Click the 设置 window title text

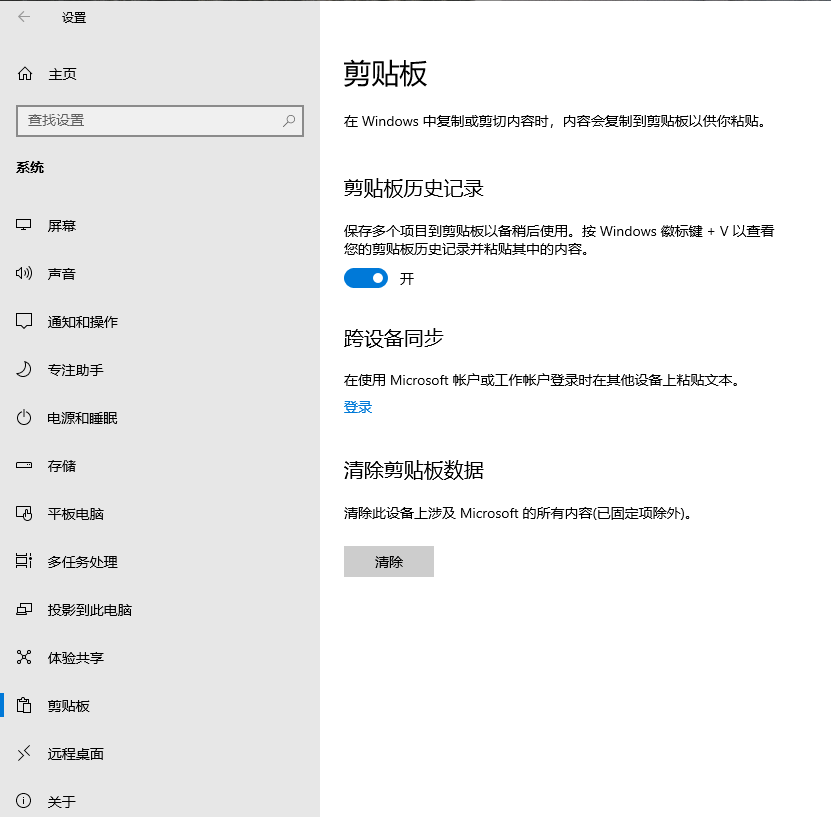point(74,17)
